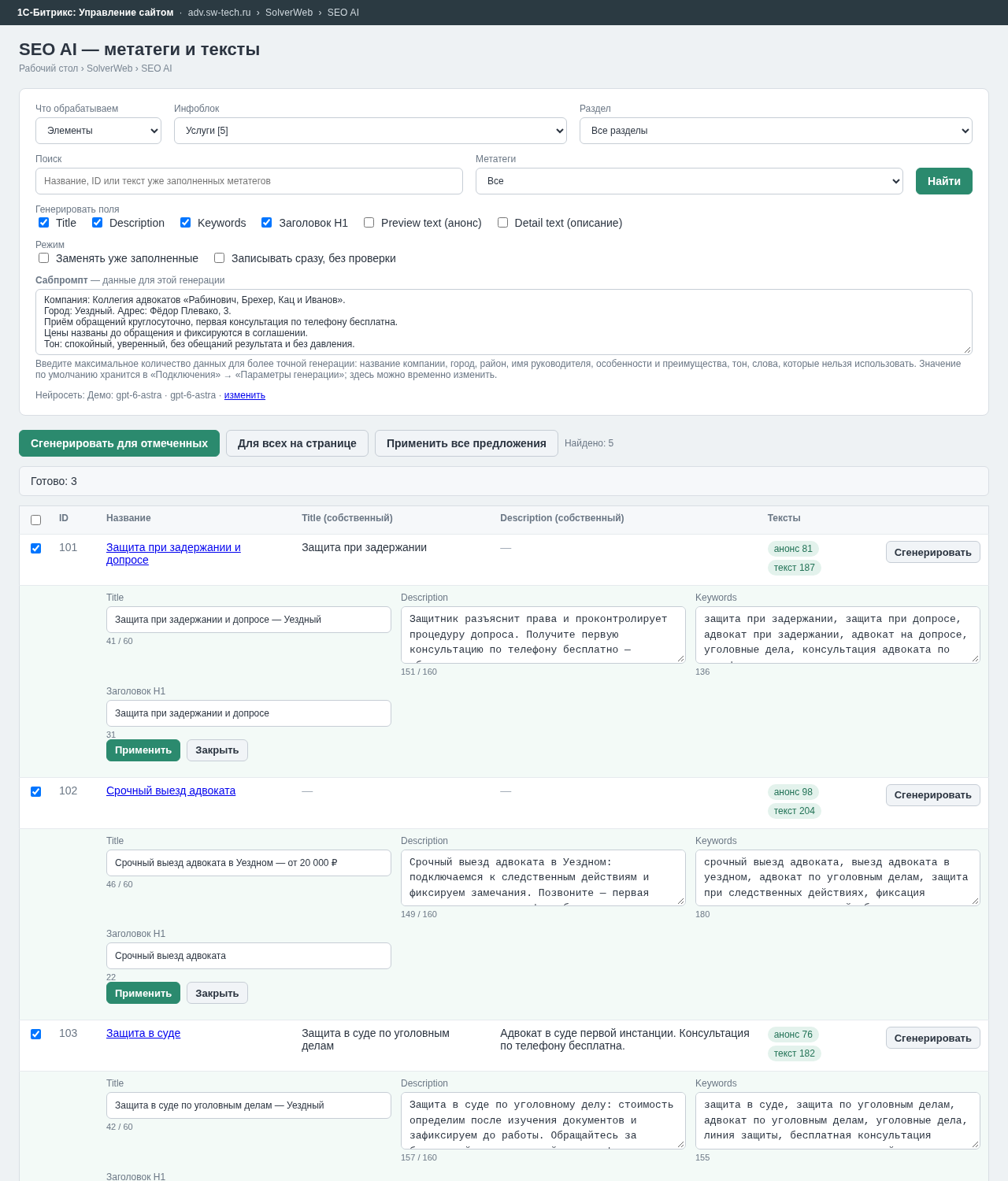This screenshot has height=1181, width=1008.
Task: Click the "текст 204" badge
Action: [x=795, y=811]
